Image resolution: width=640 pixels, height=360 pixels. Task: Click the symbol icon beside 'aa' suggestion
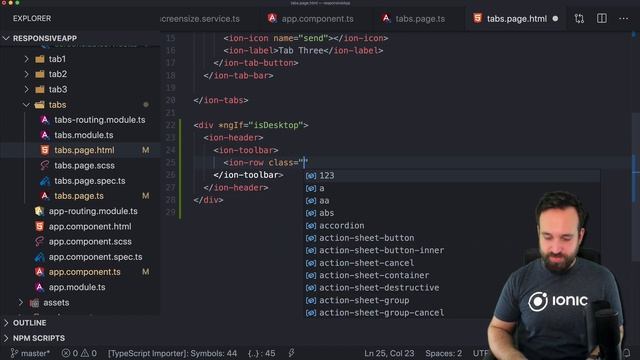tap(311, 201)
